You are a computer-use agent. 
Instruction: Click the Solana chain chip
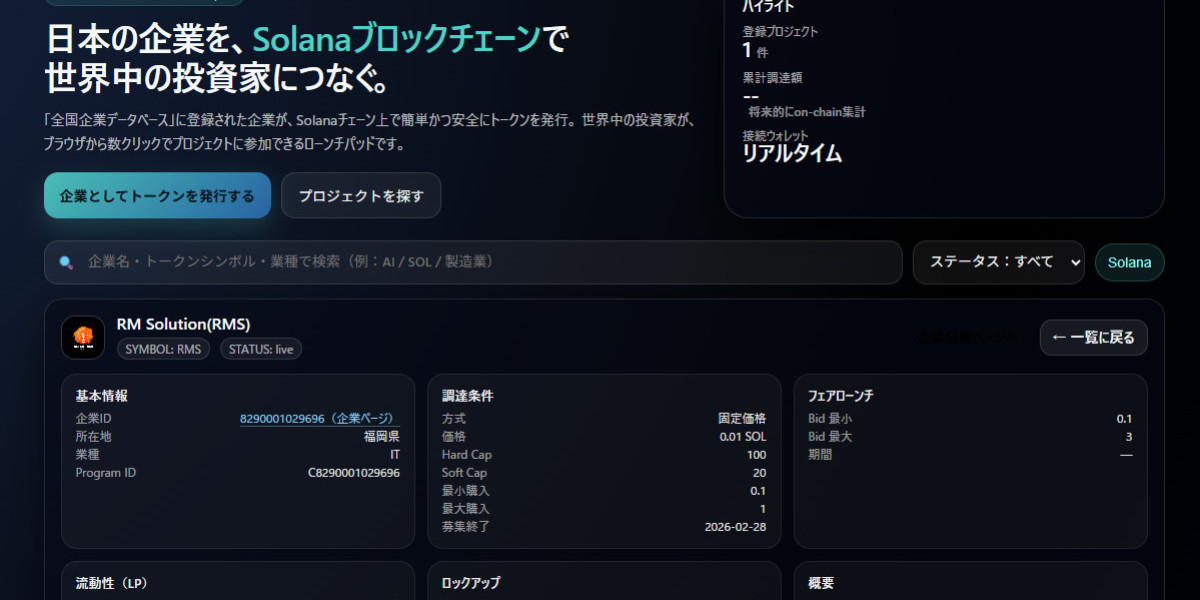(1130, 263)
